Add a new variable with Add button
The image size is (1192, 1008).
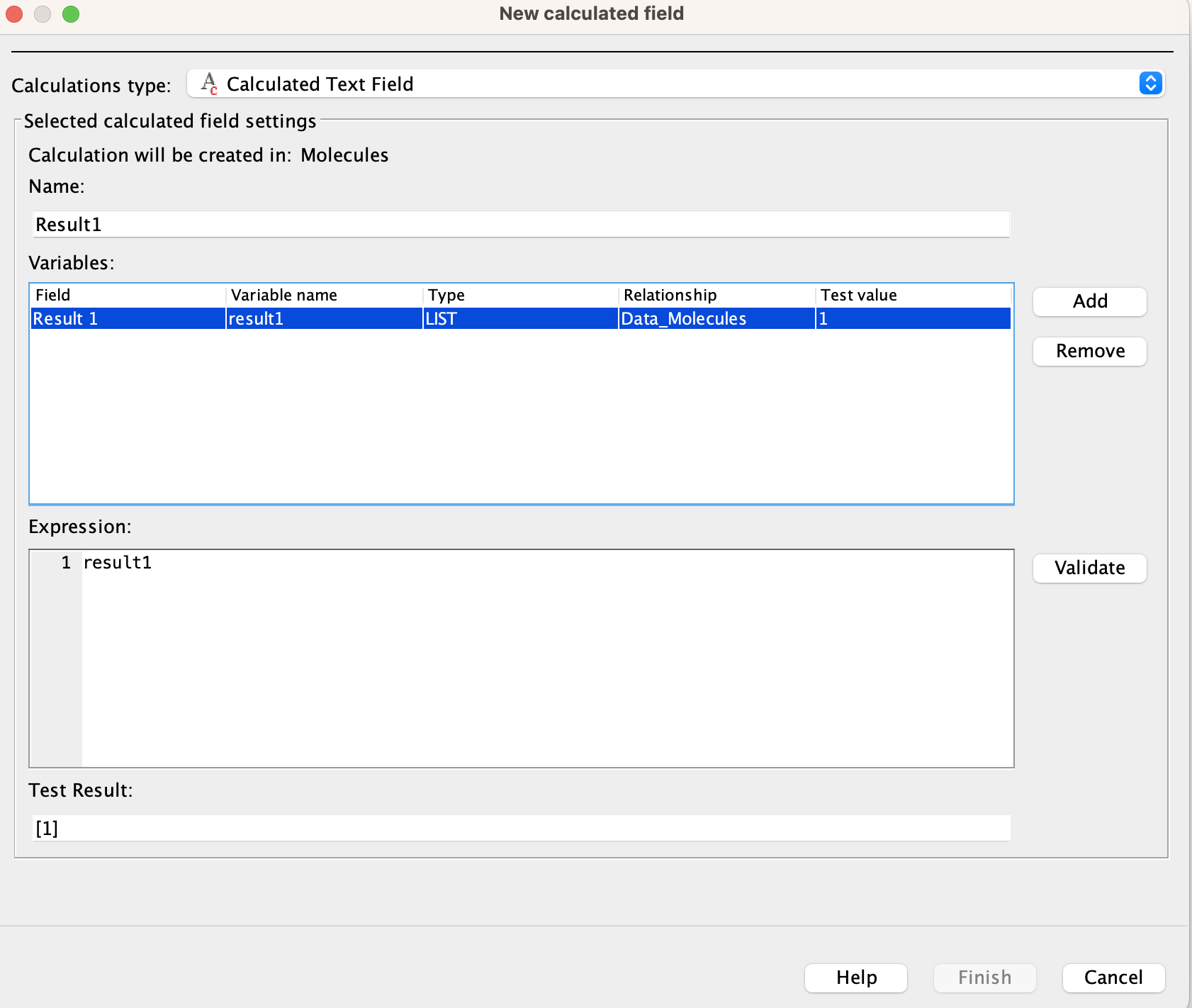pos(1089,301)
